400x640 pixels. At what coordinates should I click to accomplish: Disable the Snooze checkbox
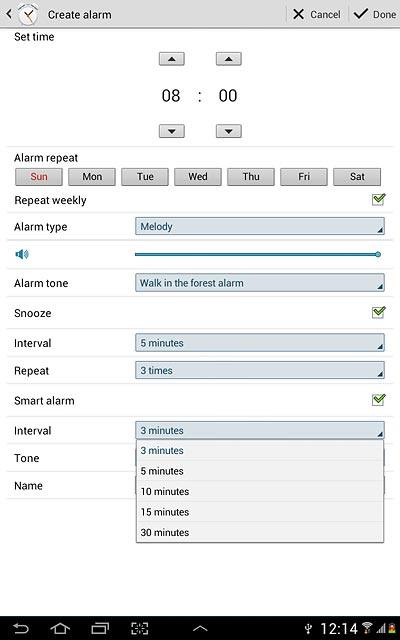coord(379,312)
